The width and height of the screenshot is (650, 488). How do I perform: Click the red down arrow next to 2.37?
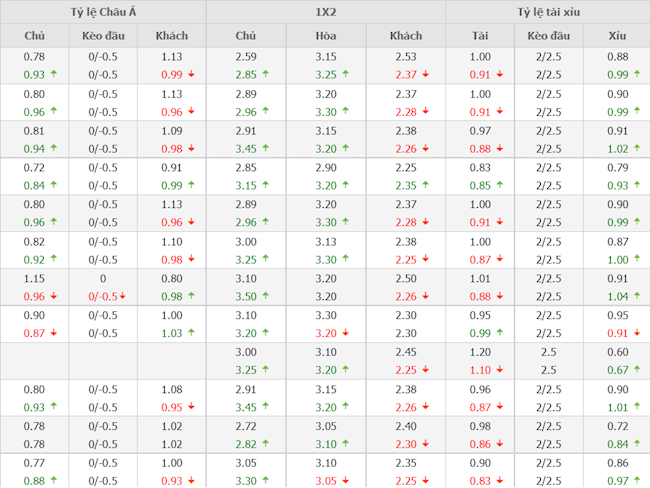427,74
